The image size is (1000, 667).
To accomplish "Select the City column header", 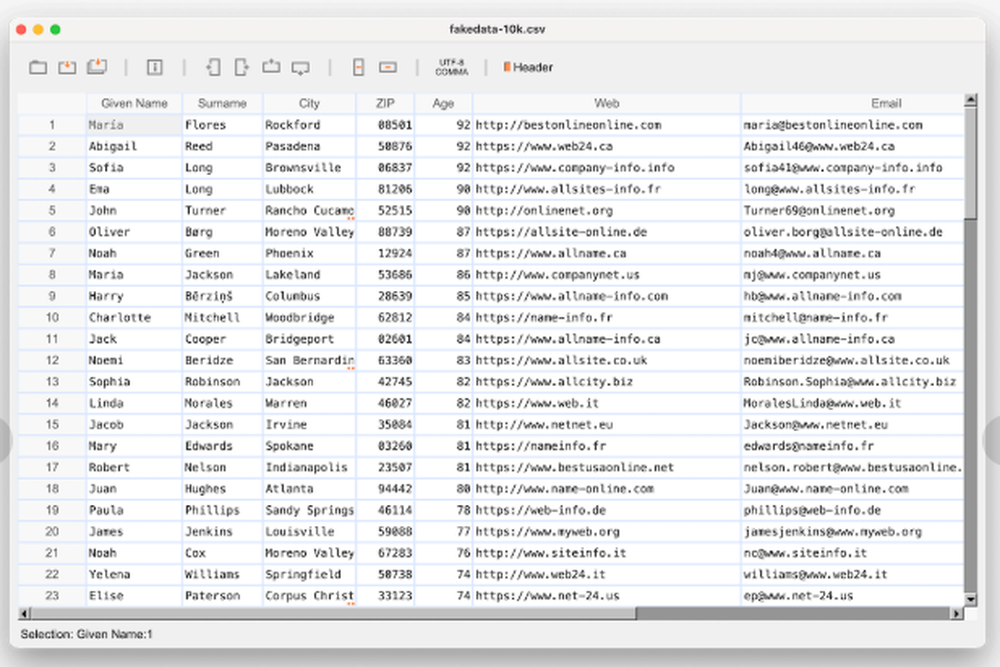I will click(x=309, y=103).
